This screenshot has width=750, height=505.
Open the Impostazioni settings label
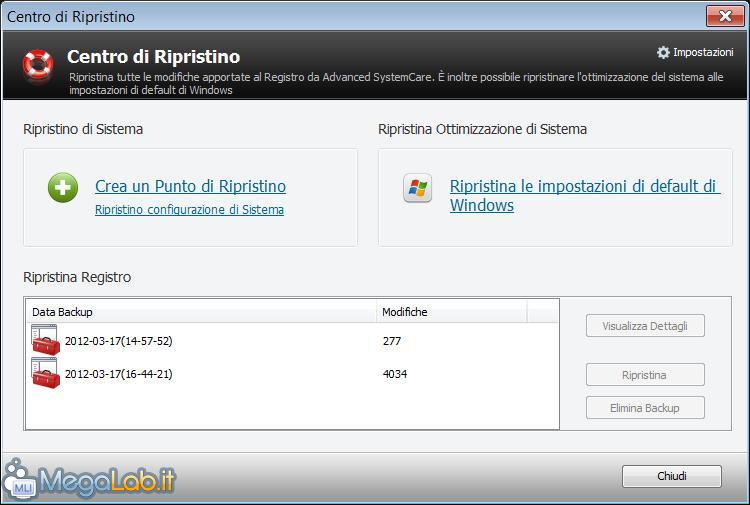[x=703, y=52]
